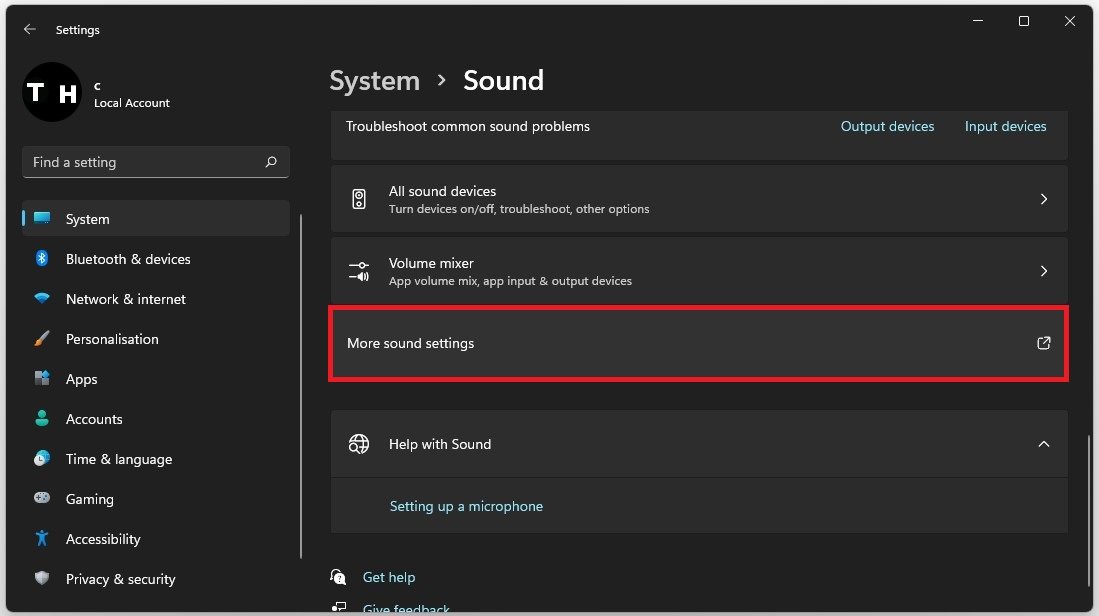The width and height of the screenshot is (1099, 616).
Task: Open All sound devices with its chevron arrow
Action: tap(1043, 199)
